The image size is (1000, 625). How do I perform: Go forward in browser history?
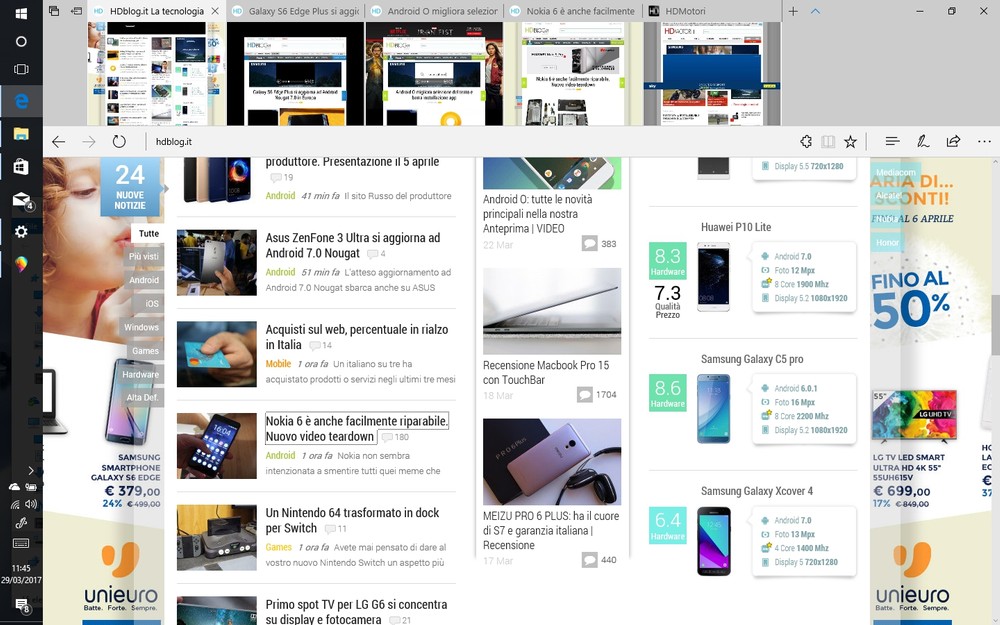click(89, 142)
